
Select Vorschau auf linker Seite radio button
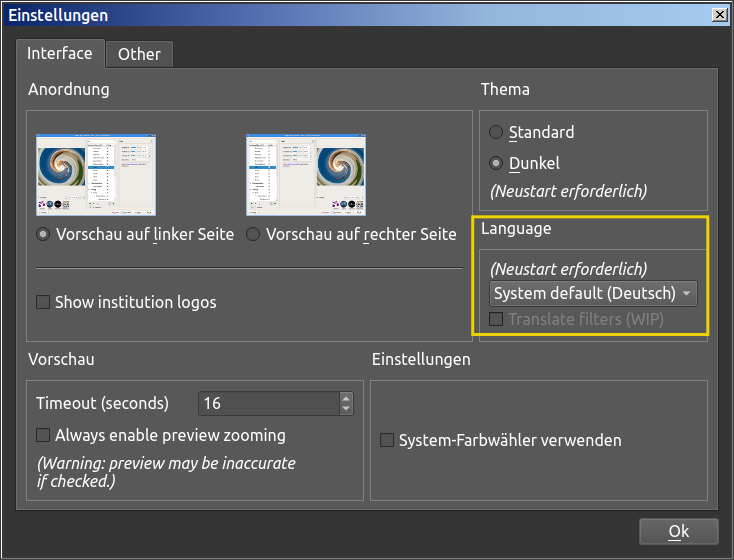click(43, 234)
